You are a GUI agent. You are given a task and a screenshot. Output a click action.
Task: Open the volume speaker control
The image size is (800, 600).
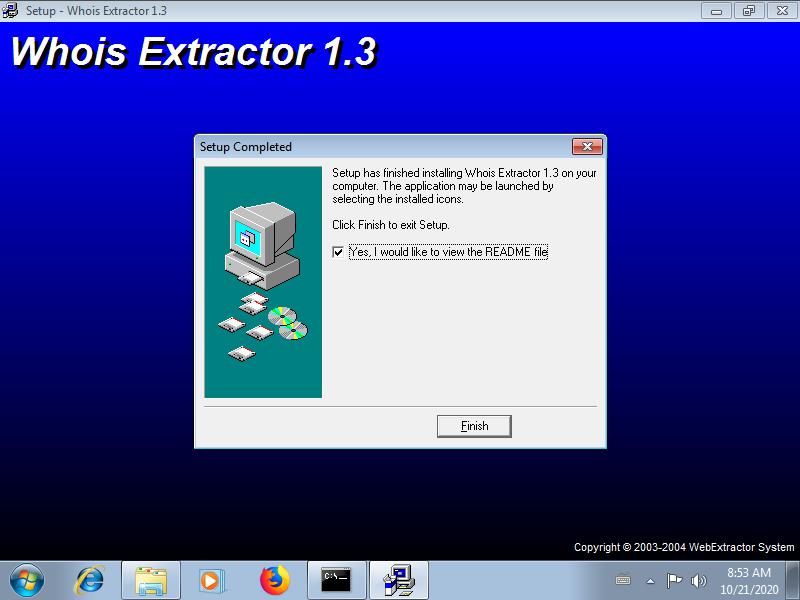[698, 581]
